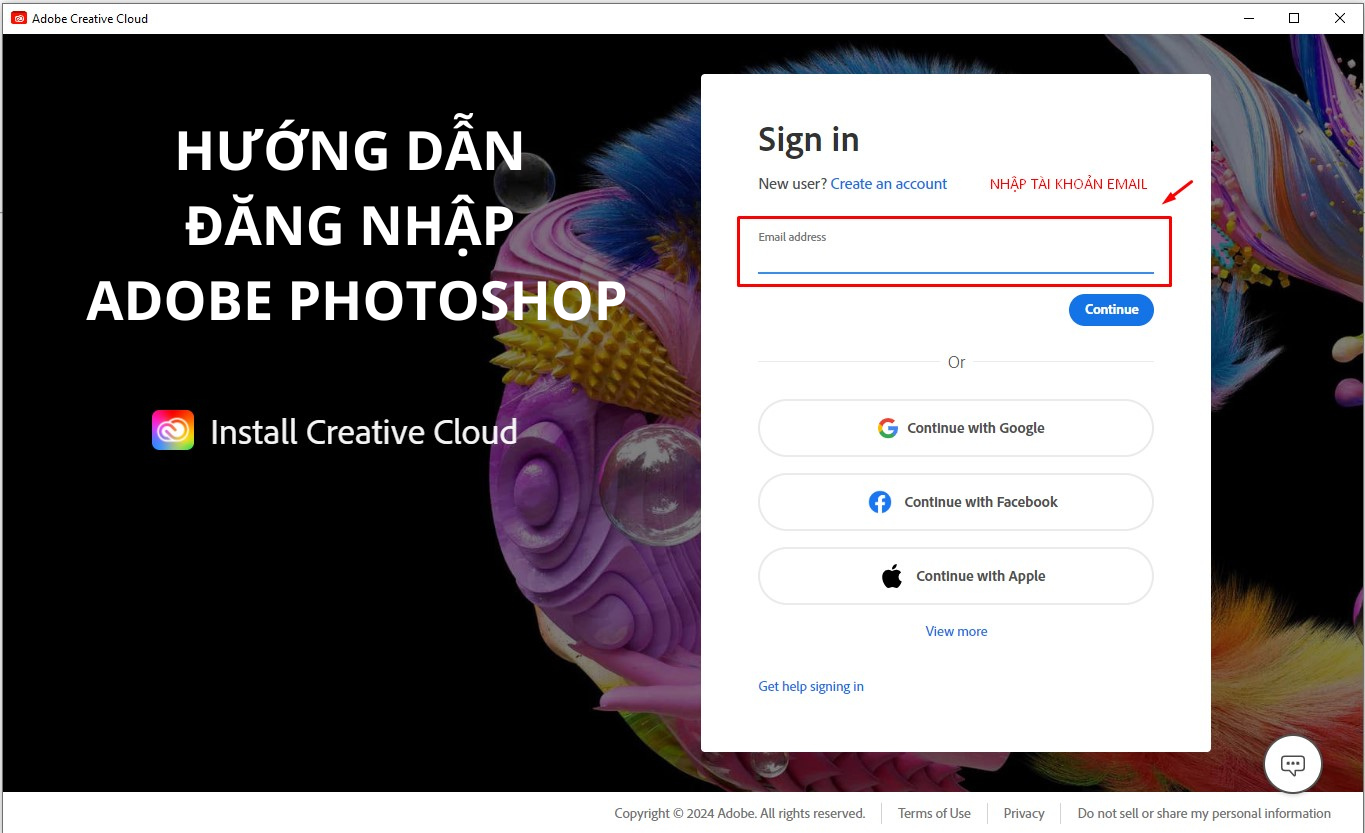
Task: Expand sign-in options with View more
Action: 956,631
